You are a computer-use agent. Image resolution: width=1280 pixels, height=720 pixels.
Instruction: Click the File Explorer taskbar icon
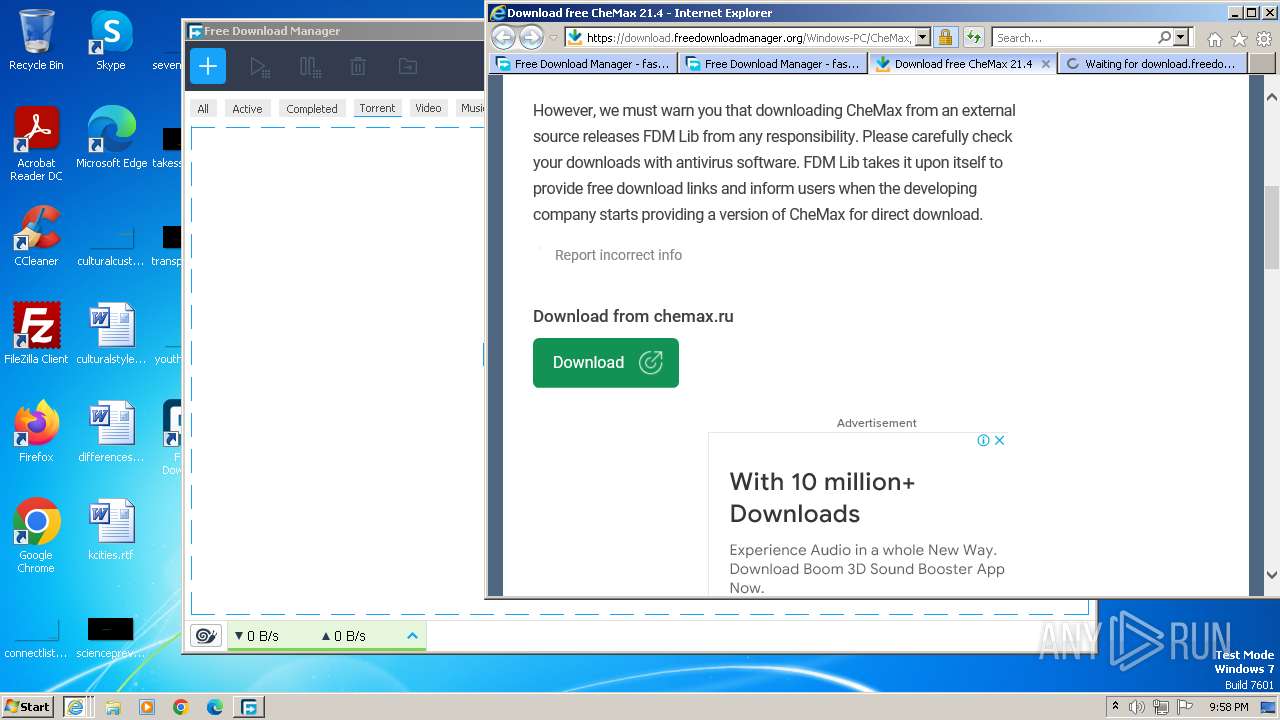[113, 707]
